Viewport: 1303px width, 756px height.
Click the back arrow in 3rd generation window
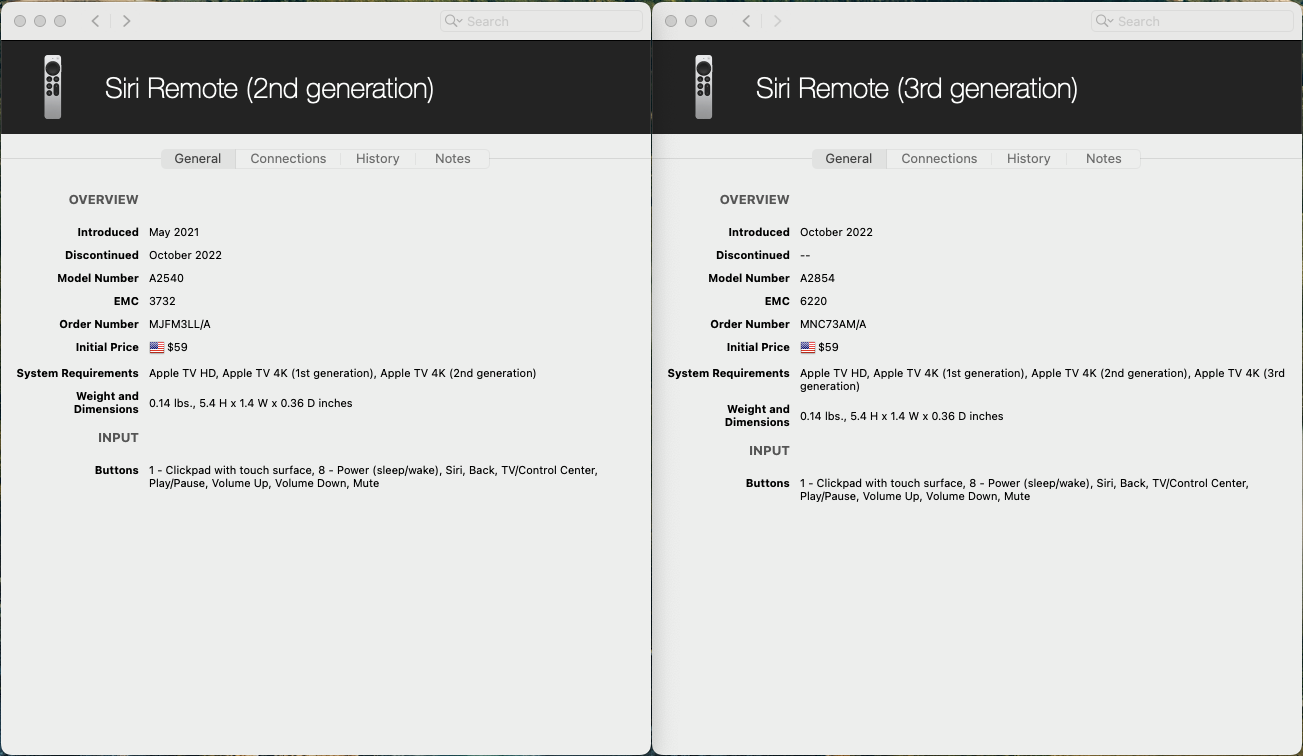746,21
